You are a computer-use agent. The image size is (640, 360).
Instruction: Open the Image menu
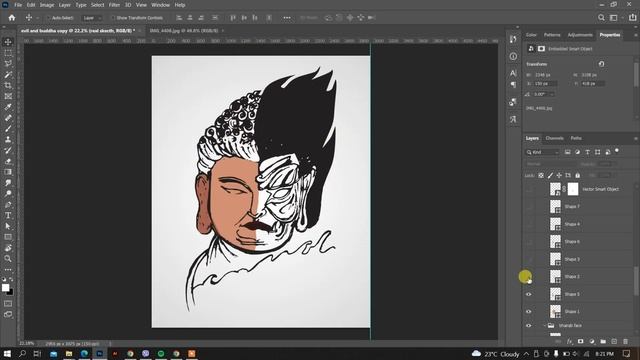(47, 5)
